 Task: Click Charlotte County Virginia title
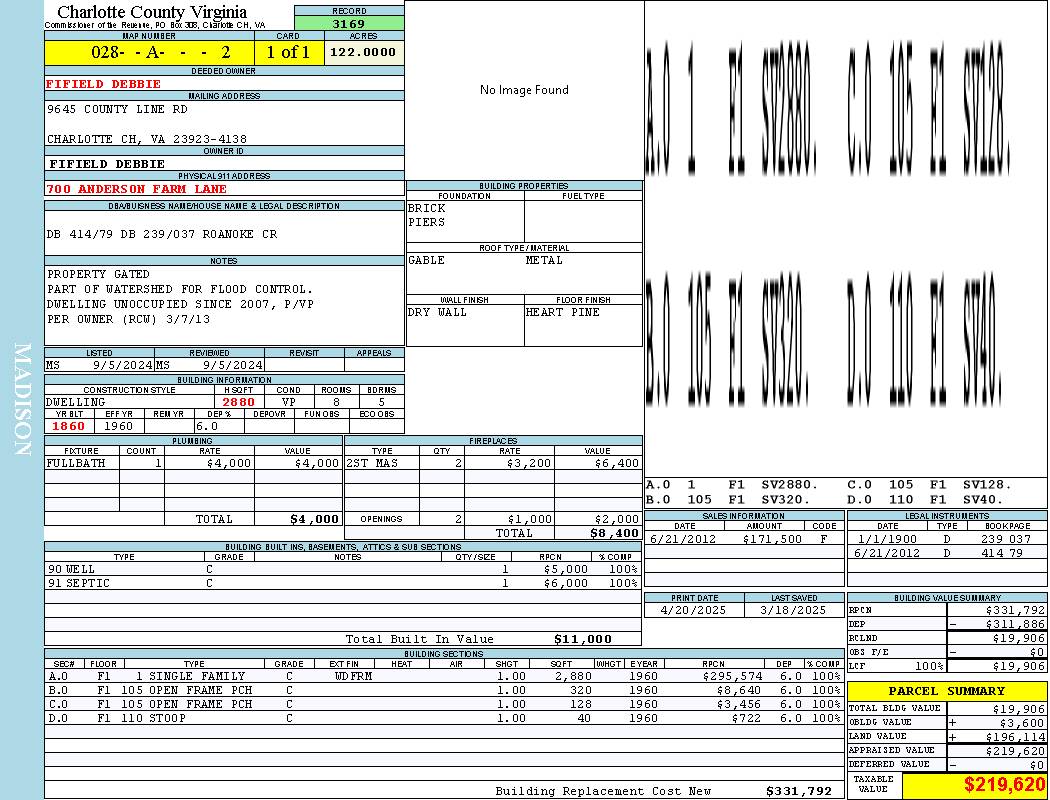pyautogui.click(x=152, y=12)
